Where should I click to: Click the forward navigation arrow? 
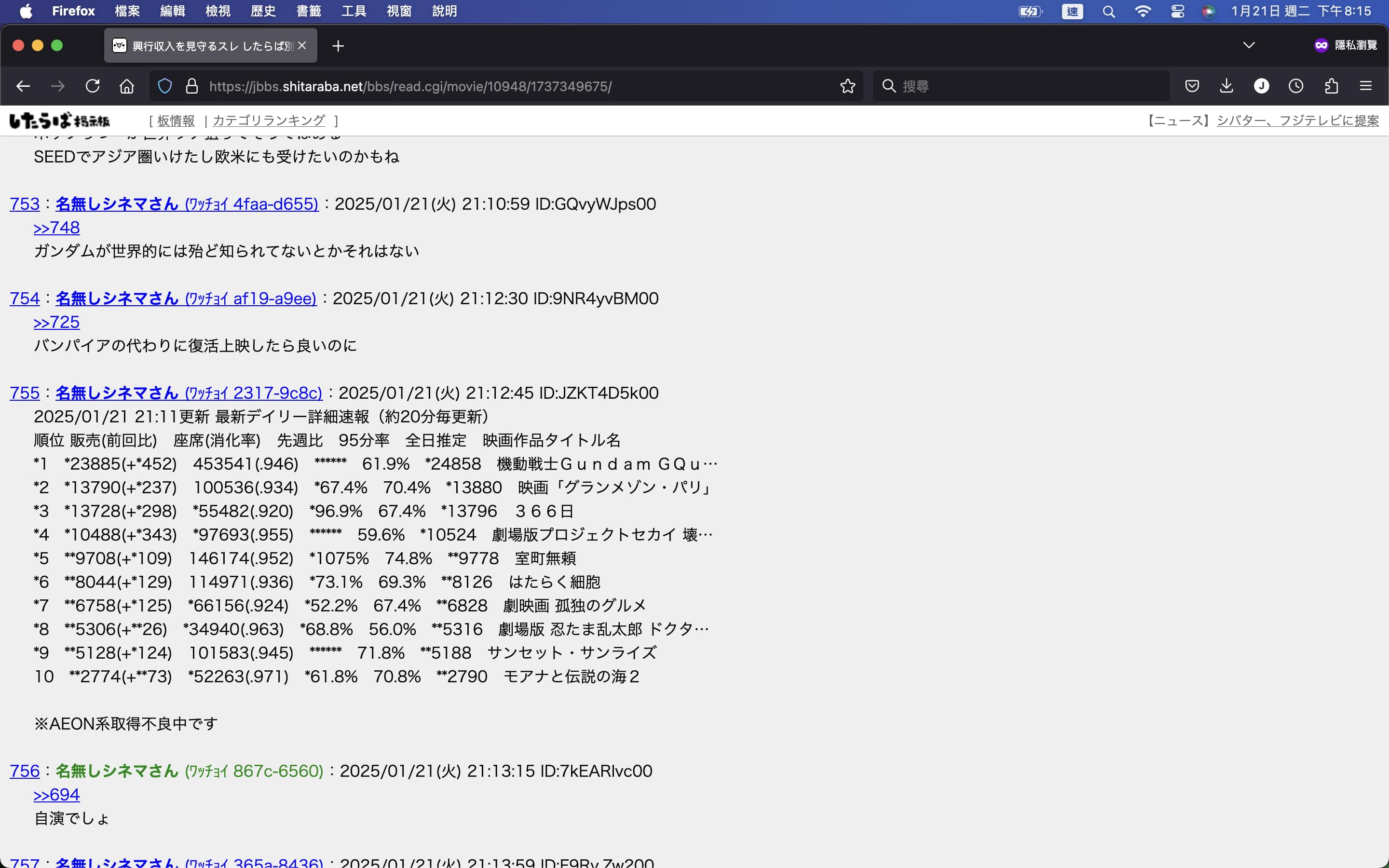(57, 86)
